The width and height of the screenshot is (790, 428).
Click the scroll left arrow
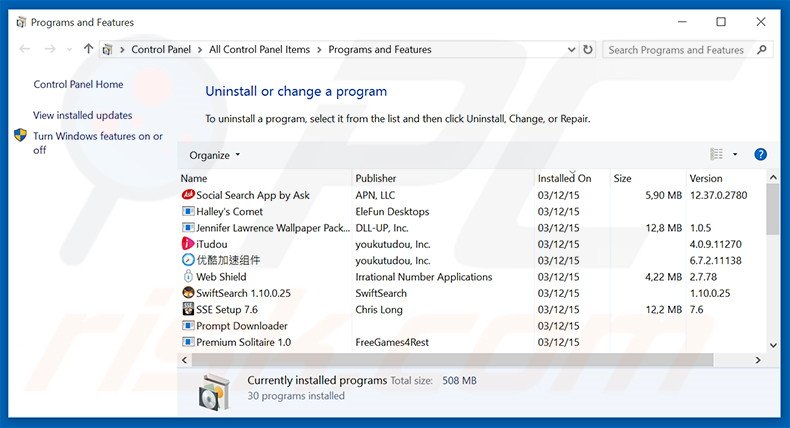point(184,360)
